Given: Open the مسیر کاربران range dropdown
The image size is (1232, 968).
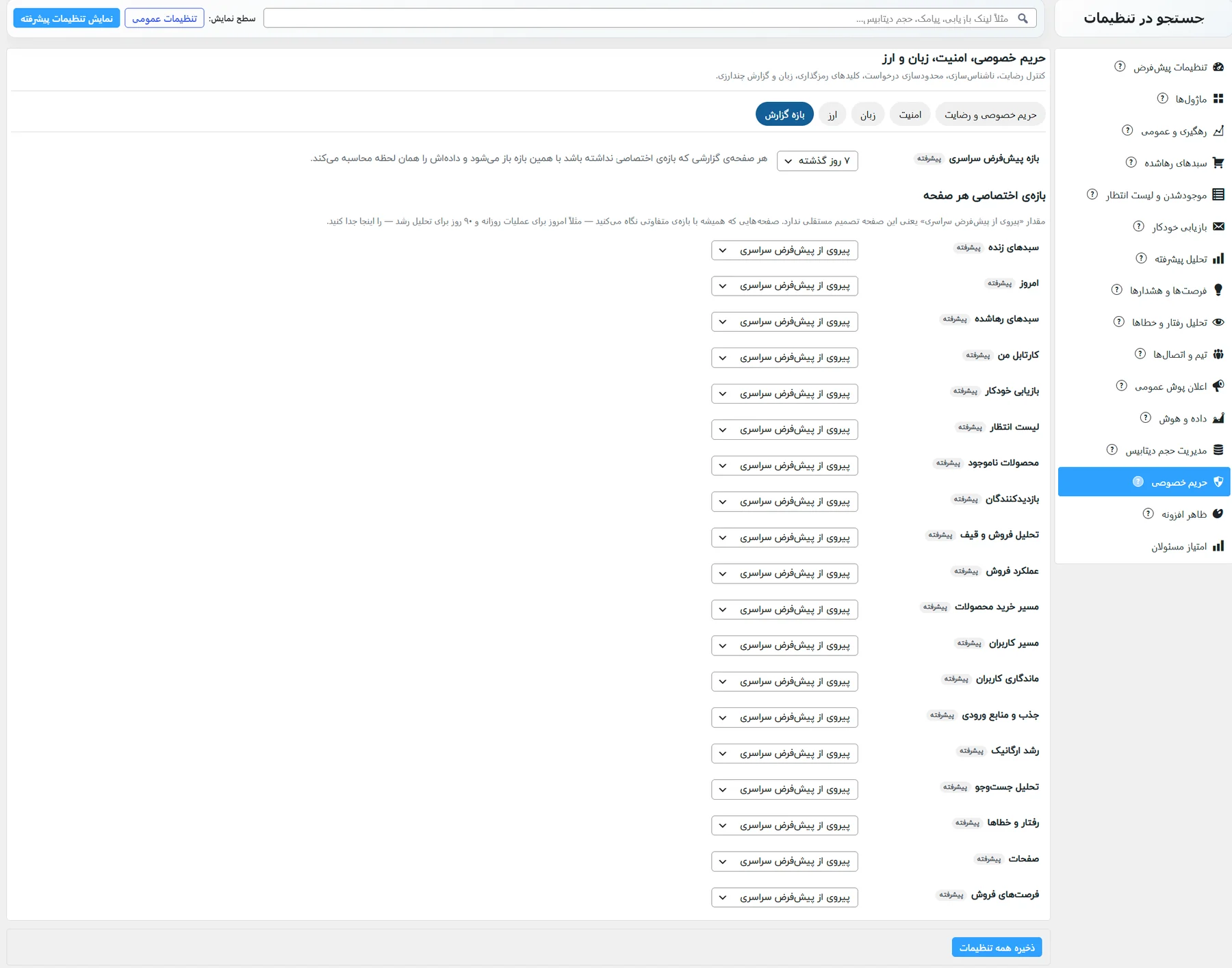Looking at the screenshot, I should coord(784,646).
